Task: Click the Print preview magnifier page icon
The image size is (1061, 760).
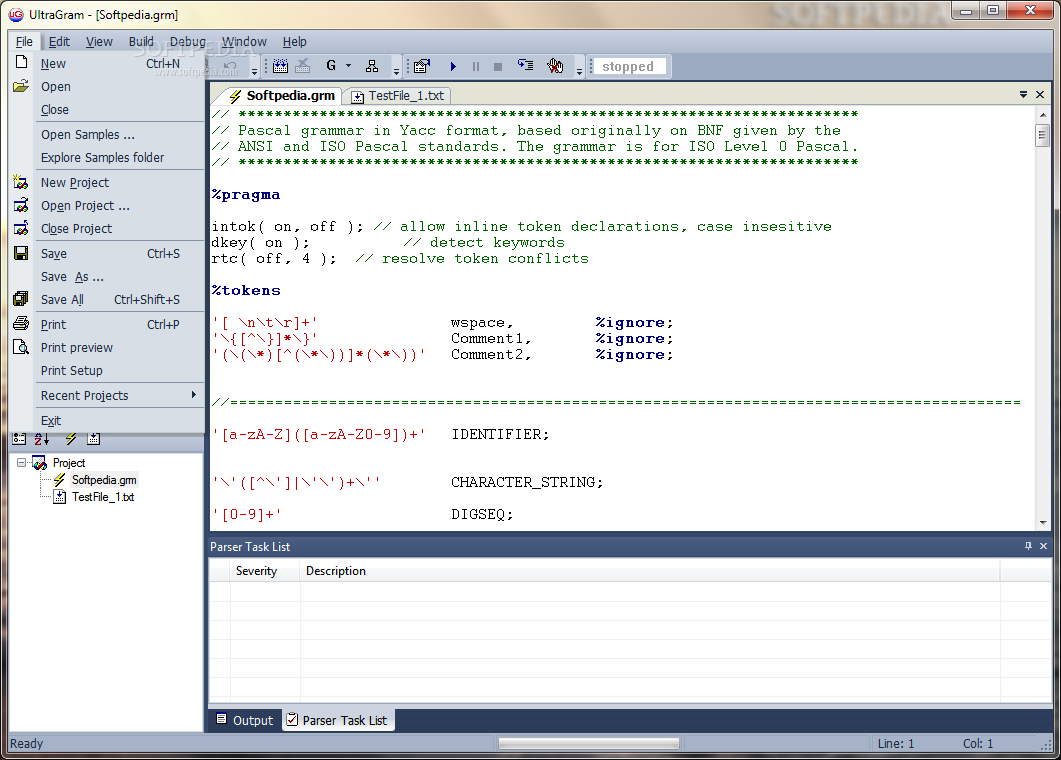Action: pos(21,347)
